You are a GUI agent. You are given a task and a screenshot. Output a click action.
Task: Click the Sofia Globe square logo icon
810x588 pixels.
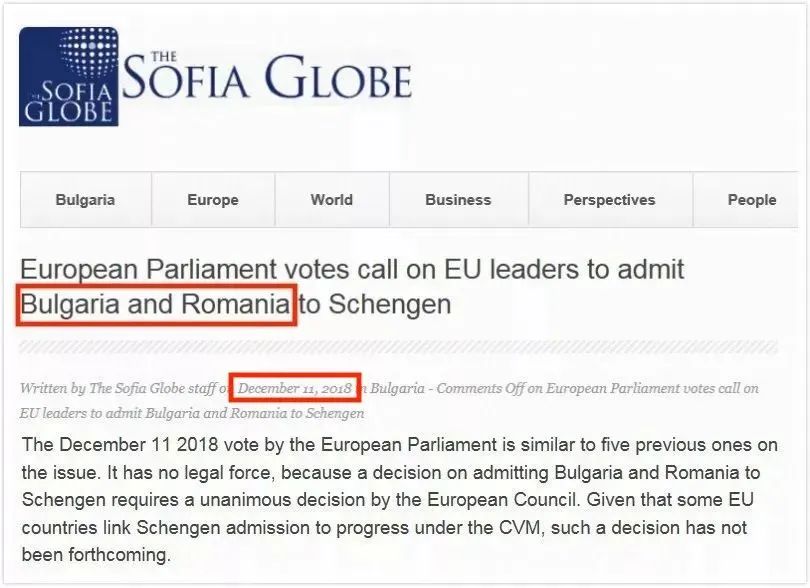tap(68, 77)
